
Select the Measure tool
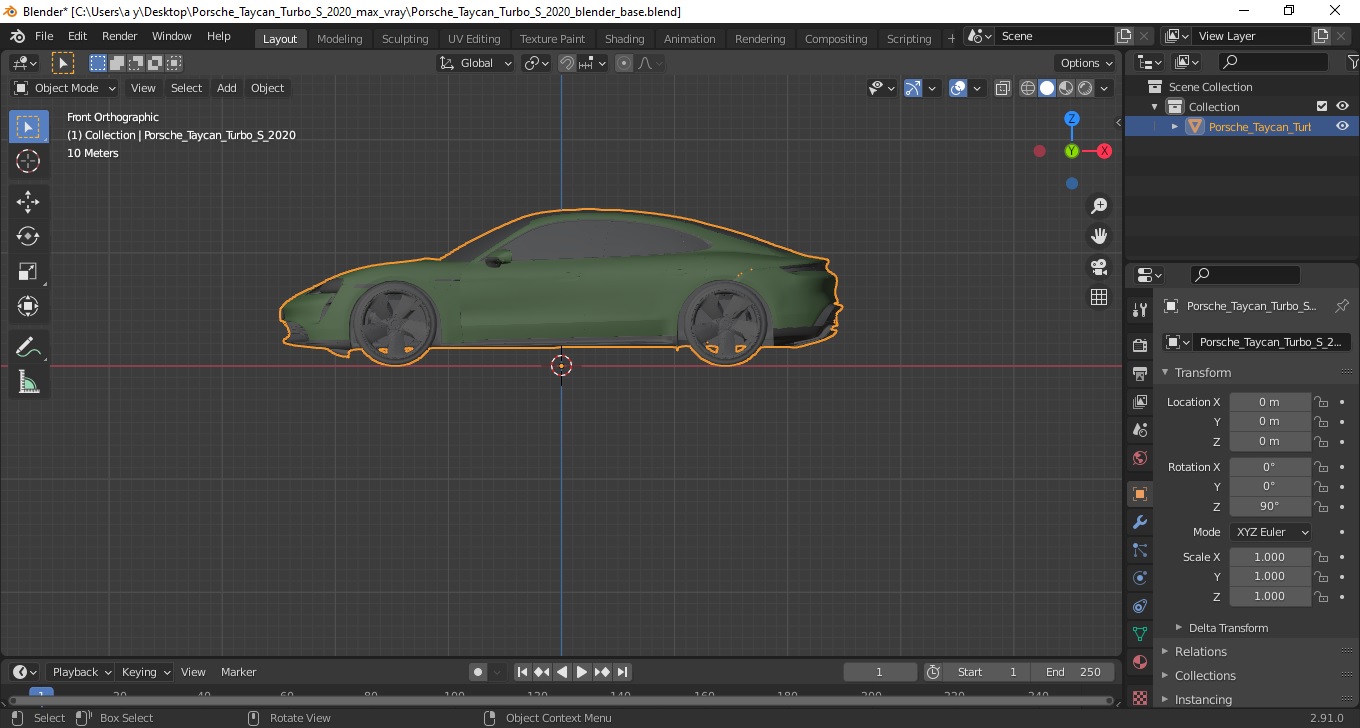[28, 382]
